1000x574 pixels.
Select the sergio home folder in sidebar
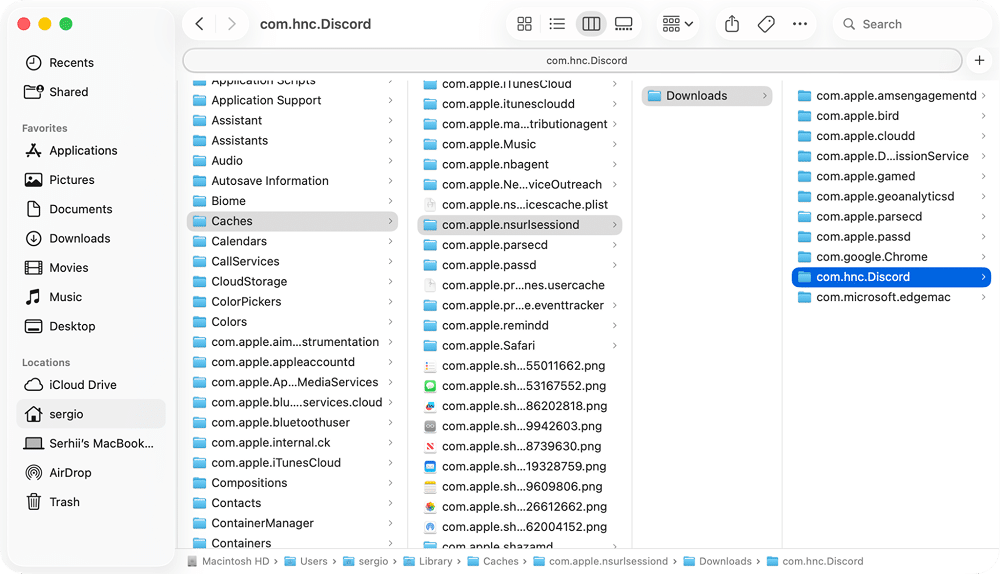click(x=91, y=414)
